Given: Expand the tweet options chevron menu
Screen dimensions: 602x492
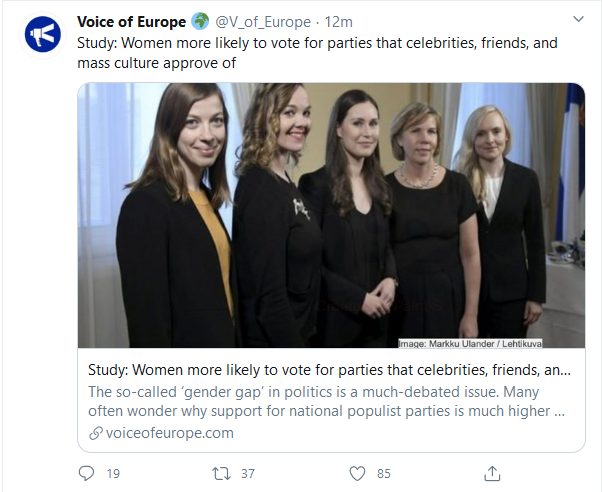Looking at the screenshot, I should tap(578, 20).
